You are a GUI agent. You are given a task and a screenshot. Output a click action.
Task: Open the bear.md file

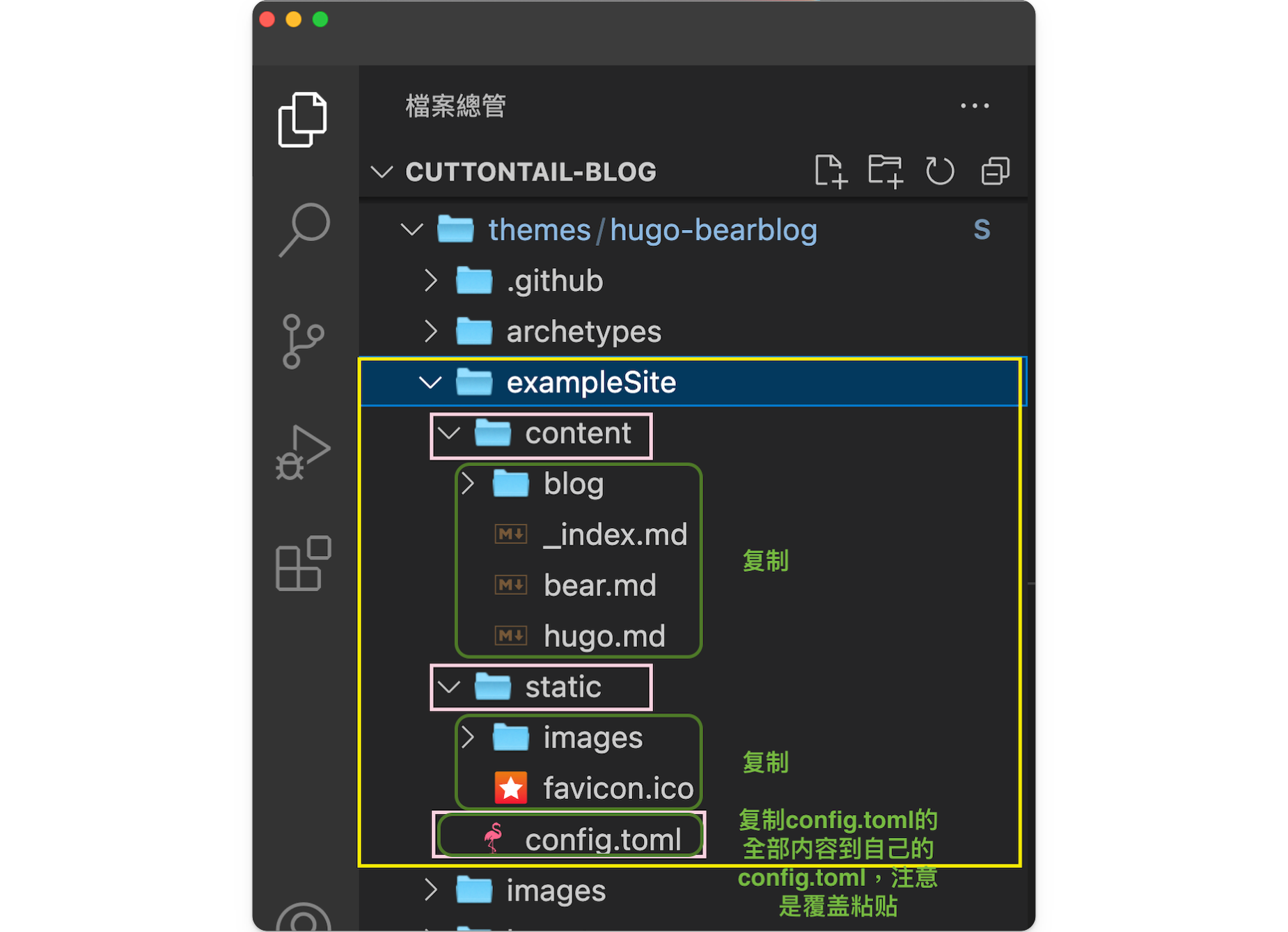tap(599, 586)
